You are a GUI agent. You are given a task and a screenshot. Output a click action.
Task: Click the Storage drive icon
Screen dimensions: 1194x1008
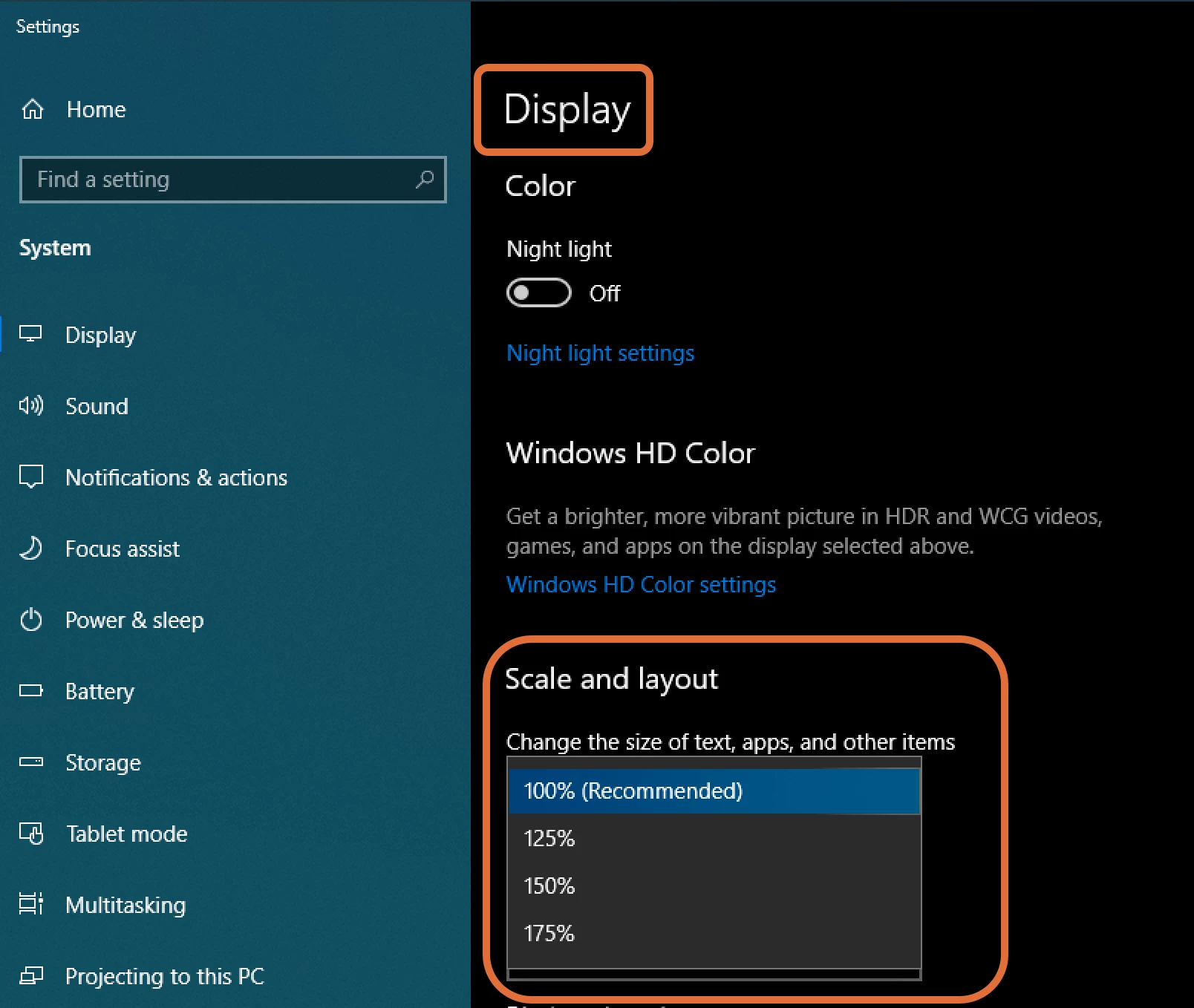(31, 762)
